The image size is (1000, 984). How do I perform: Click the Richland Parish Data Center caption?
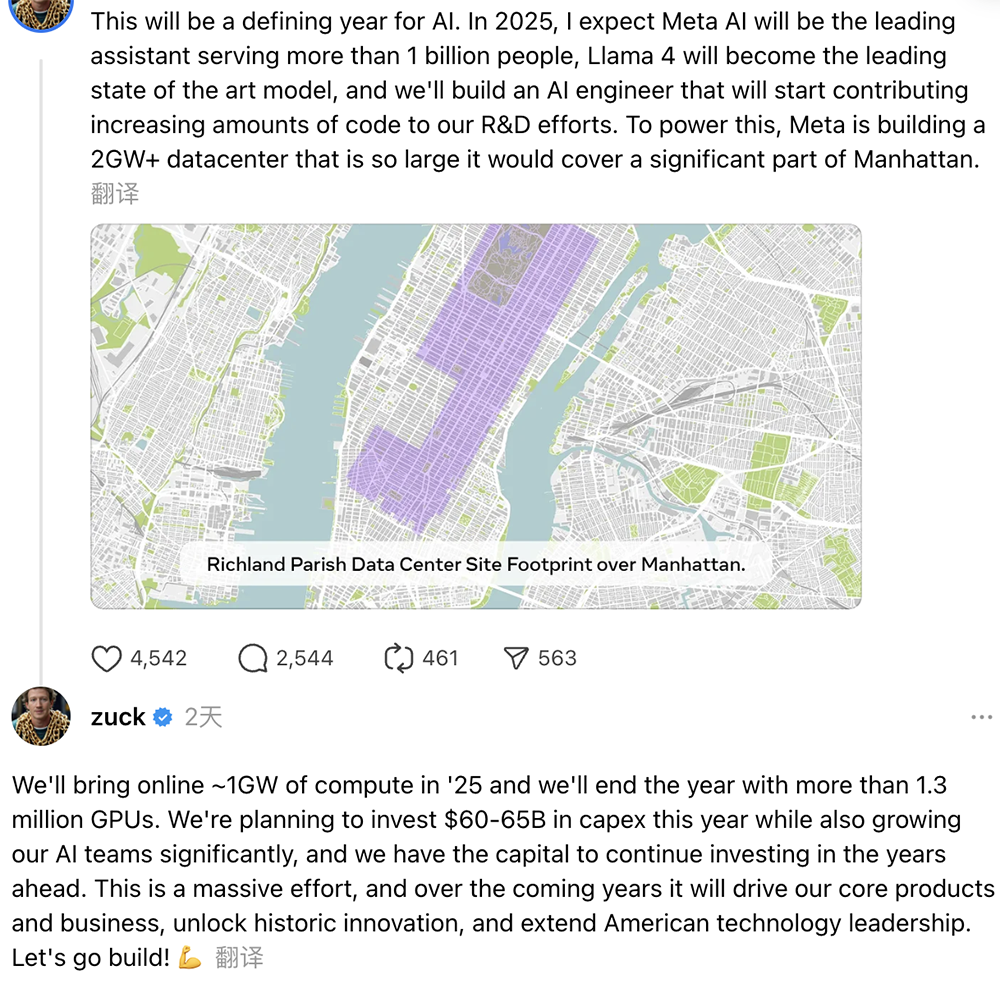click(476, 564)
